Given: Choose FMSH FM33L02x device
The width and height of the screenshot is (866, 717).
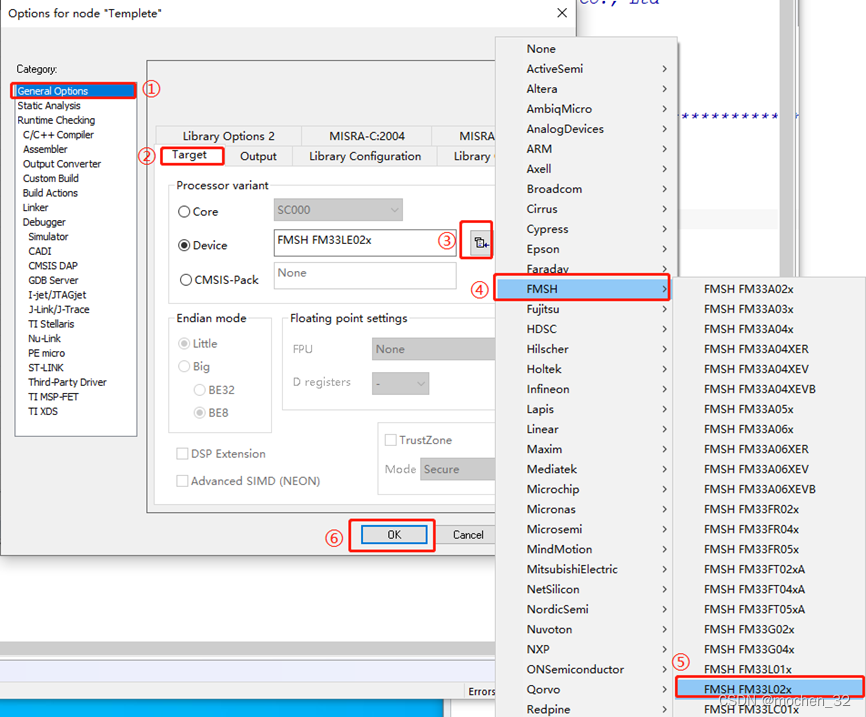Looking at the screenshot, I should click(x=769, y=689).
